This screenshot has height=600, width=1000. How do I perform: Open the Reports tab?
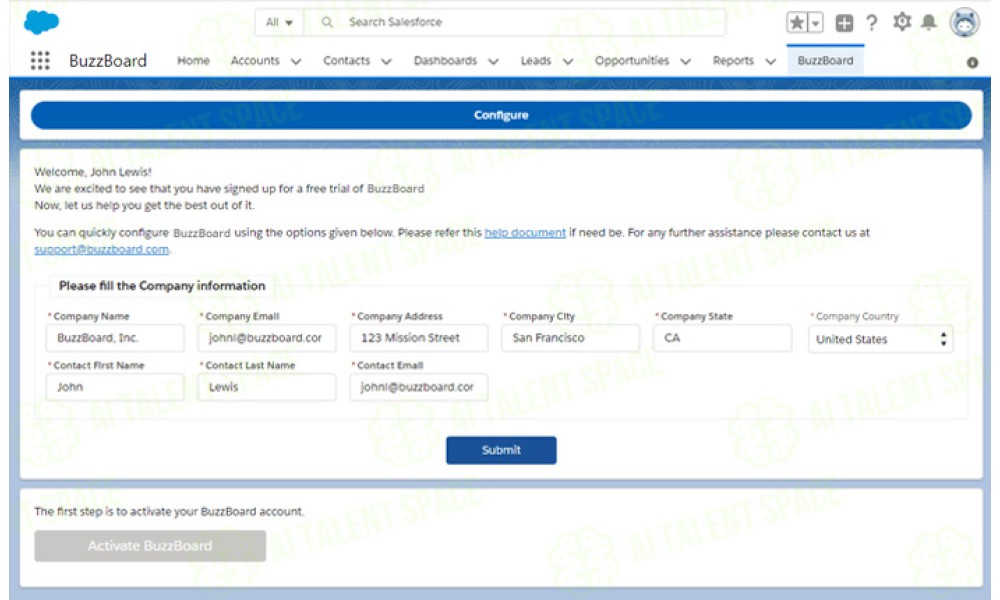733,61
